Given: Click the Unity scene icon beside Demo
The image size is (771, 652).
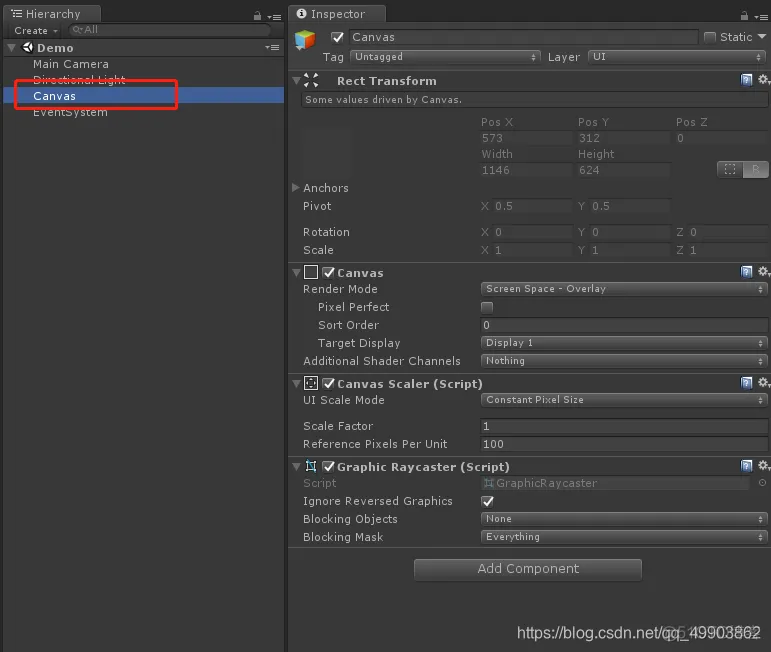Looking at the screenshot, I should pos(28,48).
